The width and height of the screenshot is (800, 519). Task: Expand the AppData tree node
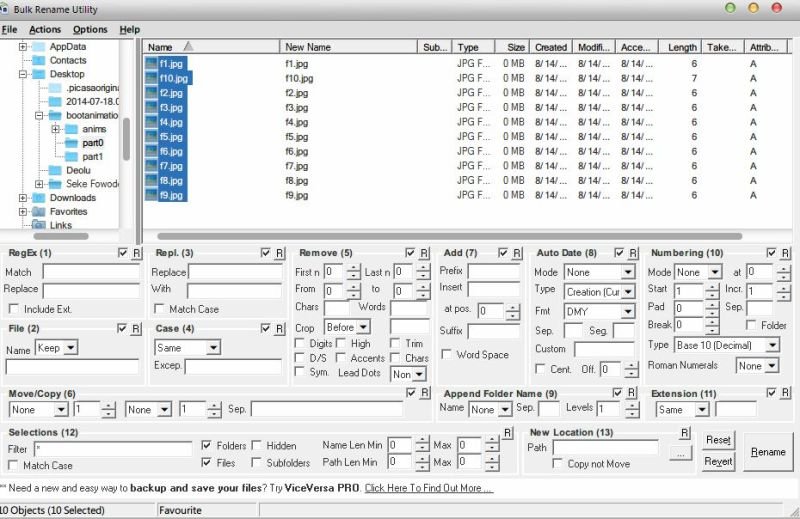point(23,46)
